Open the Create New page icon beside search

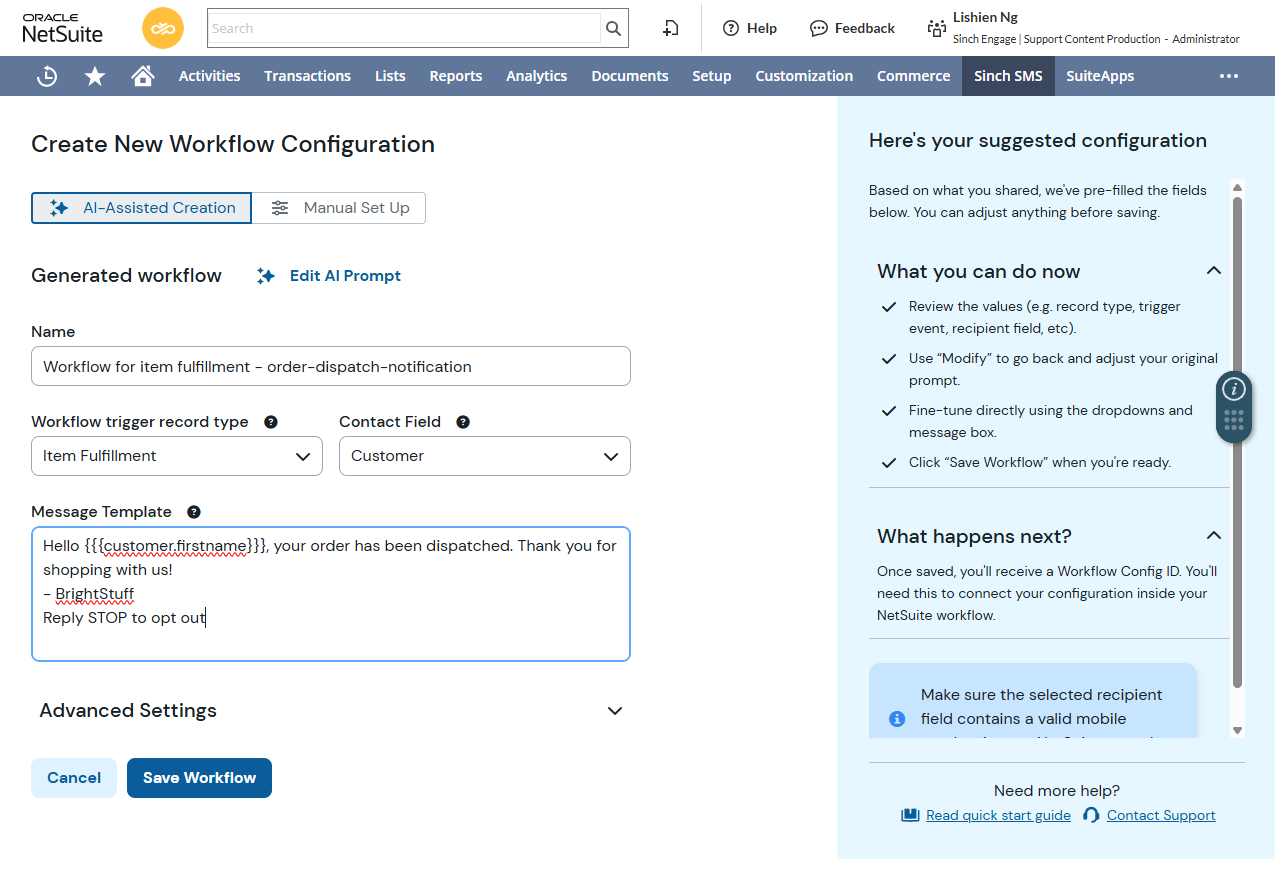[670, 28]
